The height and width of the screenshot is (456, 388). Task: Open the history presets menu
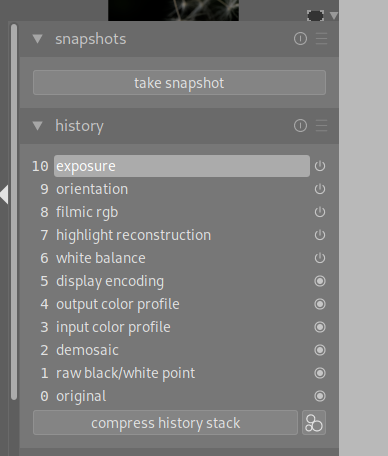pyautogui.click(x=321, y=126)
